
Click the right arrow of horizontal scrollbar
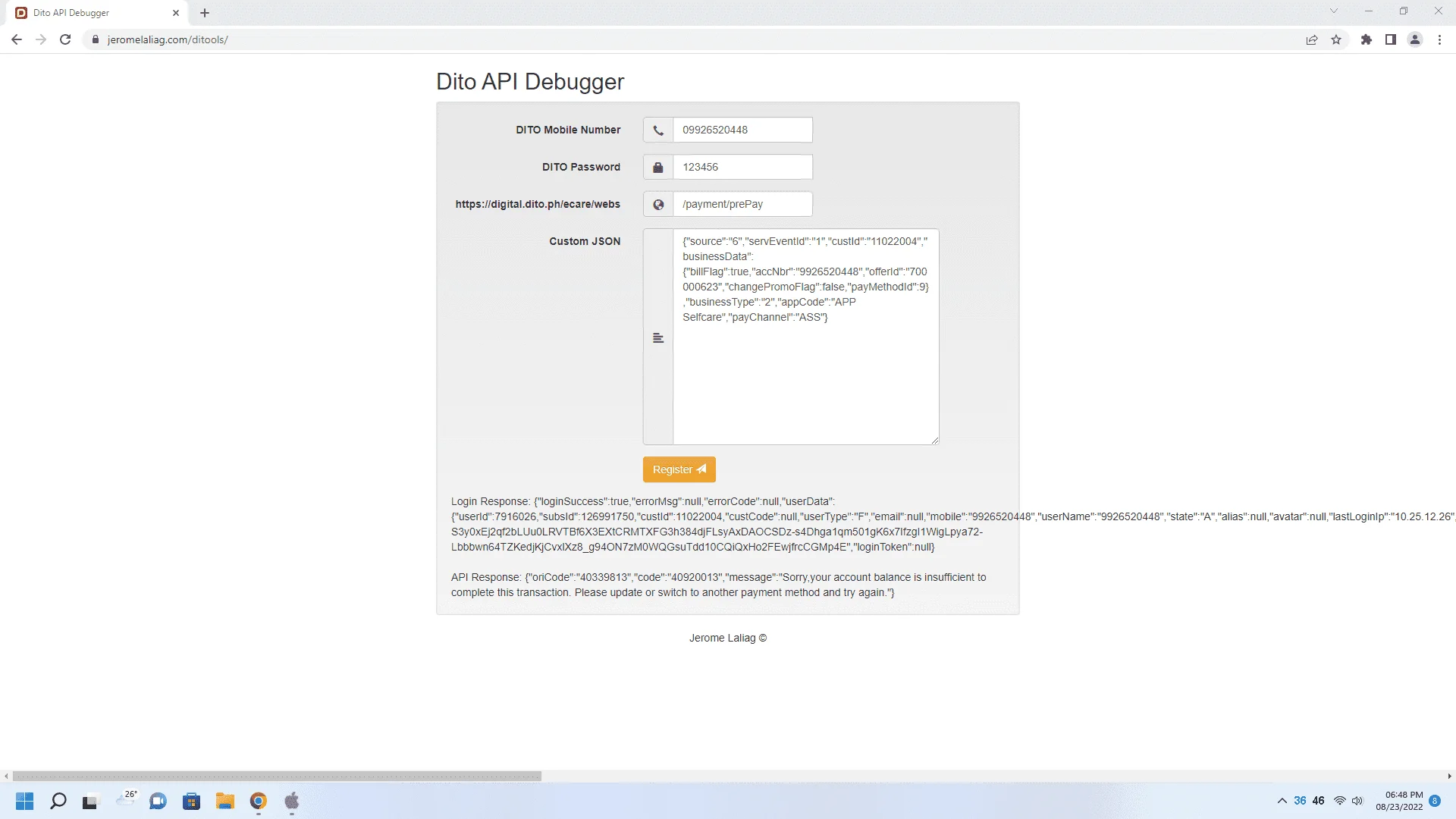coord(1449,776)
